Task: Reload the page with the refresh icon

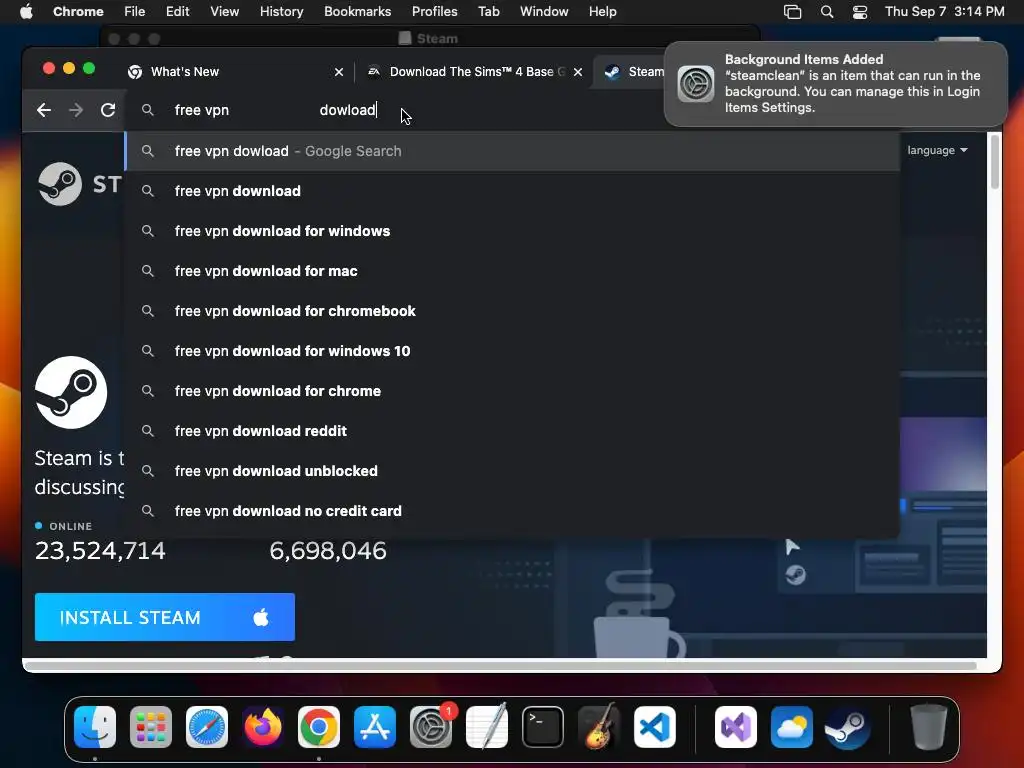Action: 108,110
